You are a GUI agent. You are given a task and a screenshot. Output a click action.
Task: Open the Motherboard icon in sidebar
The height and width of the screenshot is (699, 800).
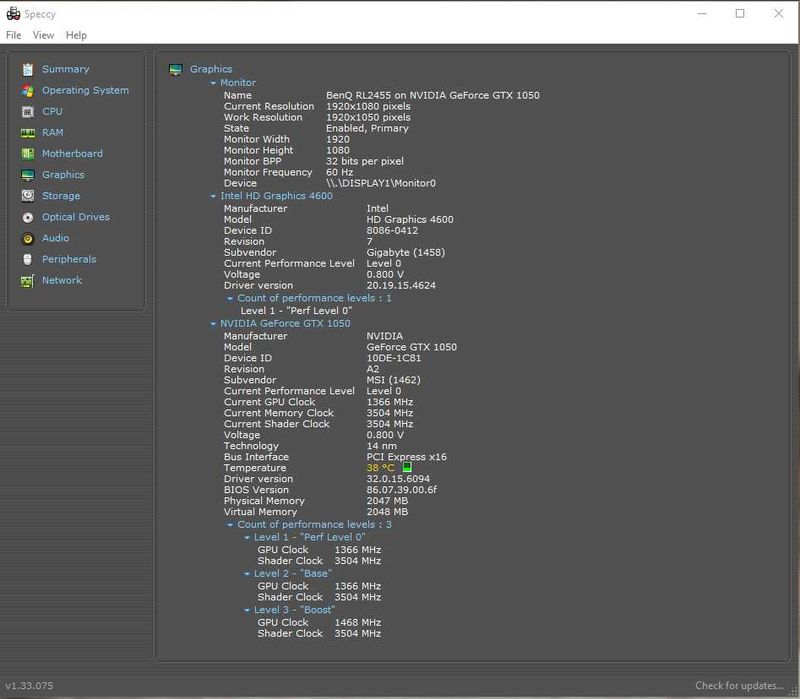click(x=28, y=154)
